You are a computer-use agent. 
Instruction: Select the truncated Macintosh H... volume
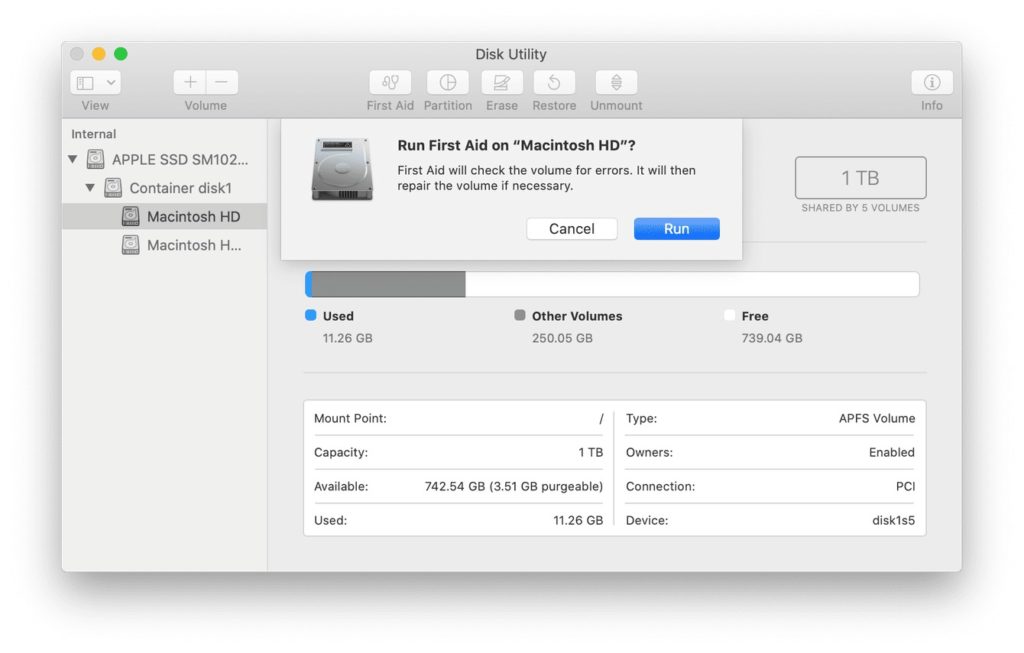point(165,245)
